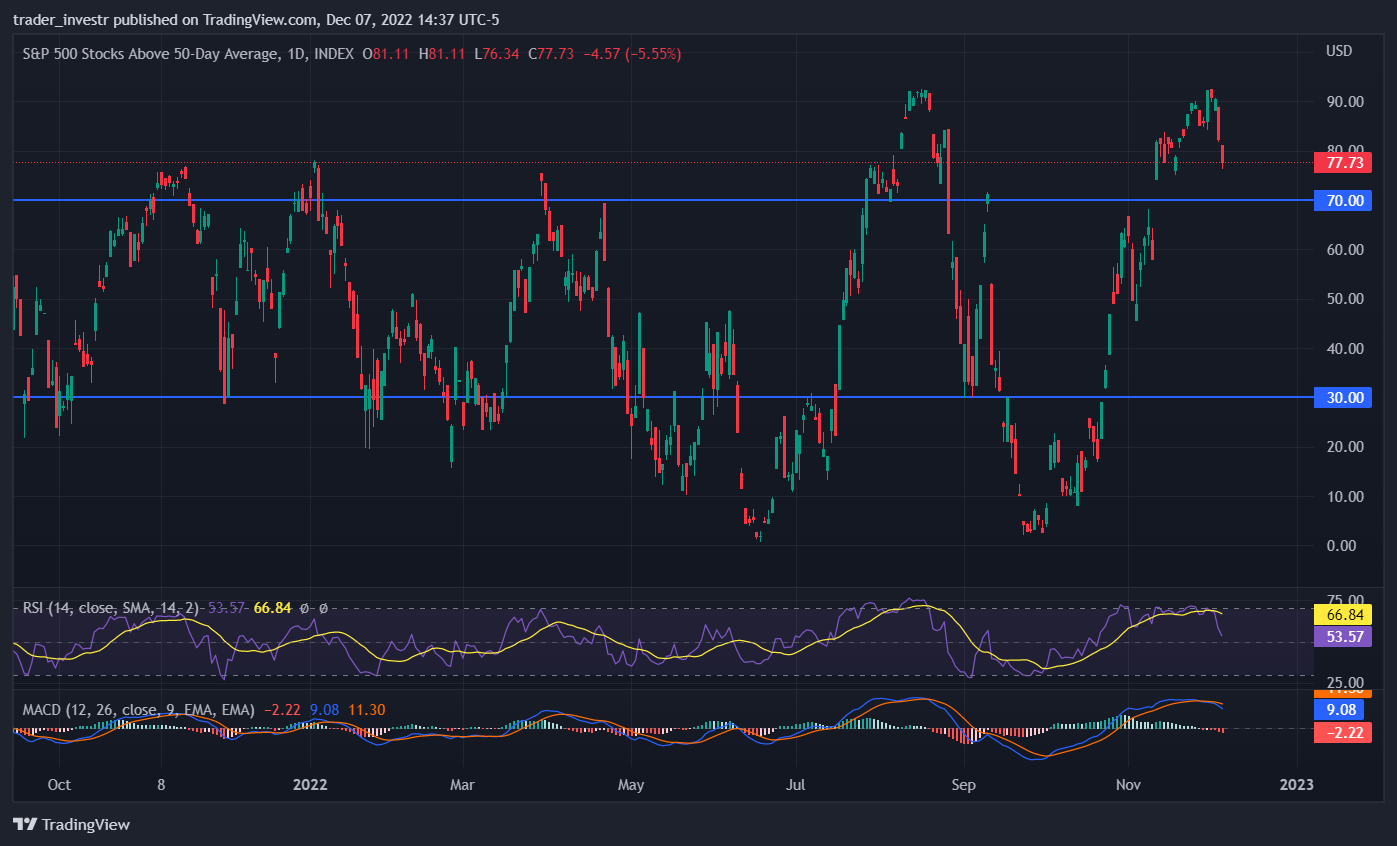Click the 80.00 price axis label
1397x846 pixels.
1345,151
